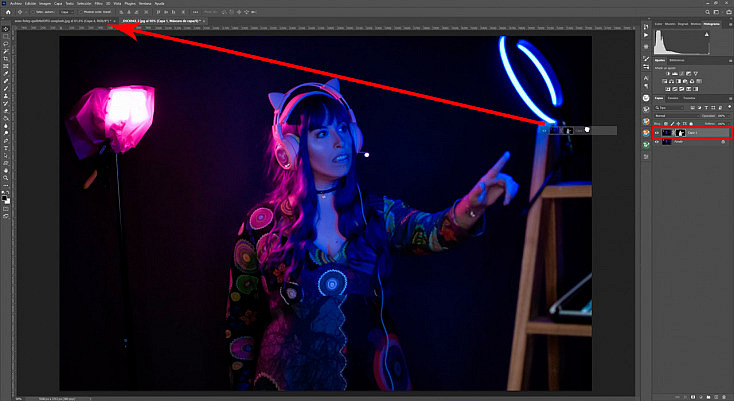Select the Hand tool
This screenshot has width=734, height=401.
6,171
